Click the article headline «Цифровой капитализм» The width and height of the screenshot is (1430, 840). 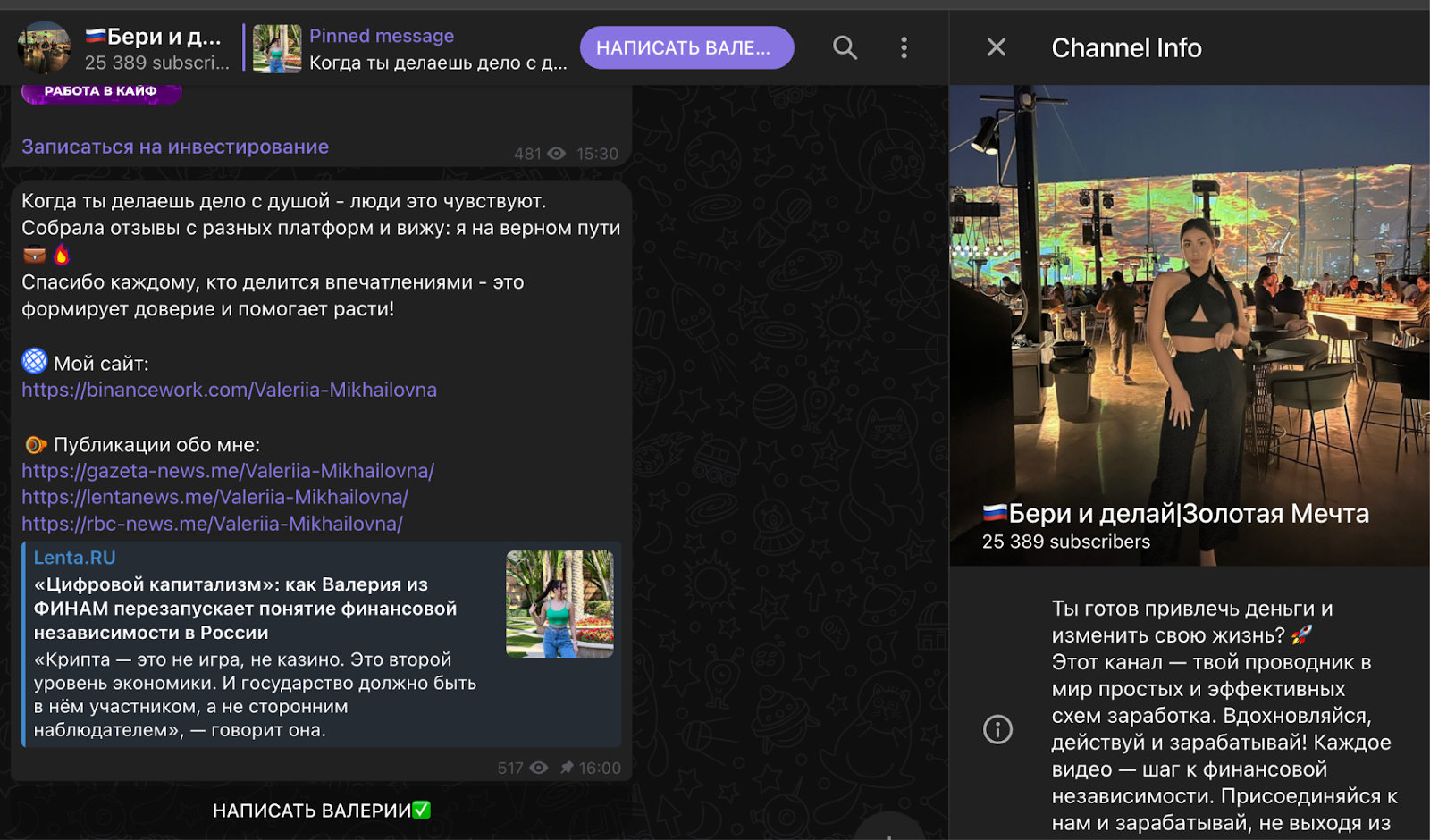point(245,609)
